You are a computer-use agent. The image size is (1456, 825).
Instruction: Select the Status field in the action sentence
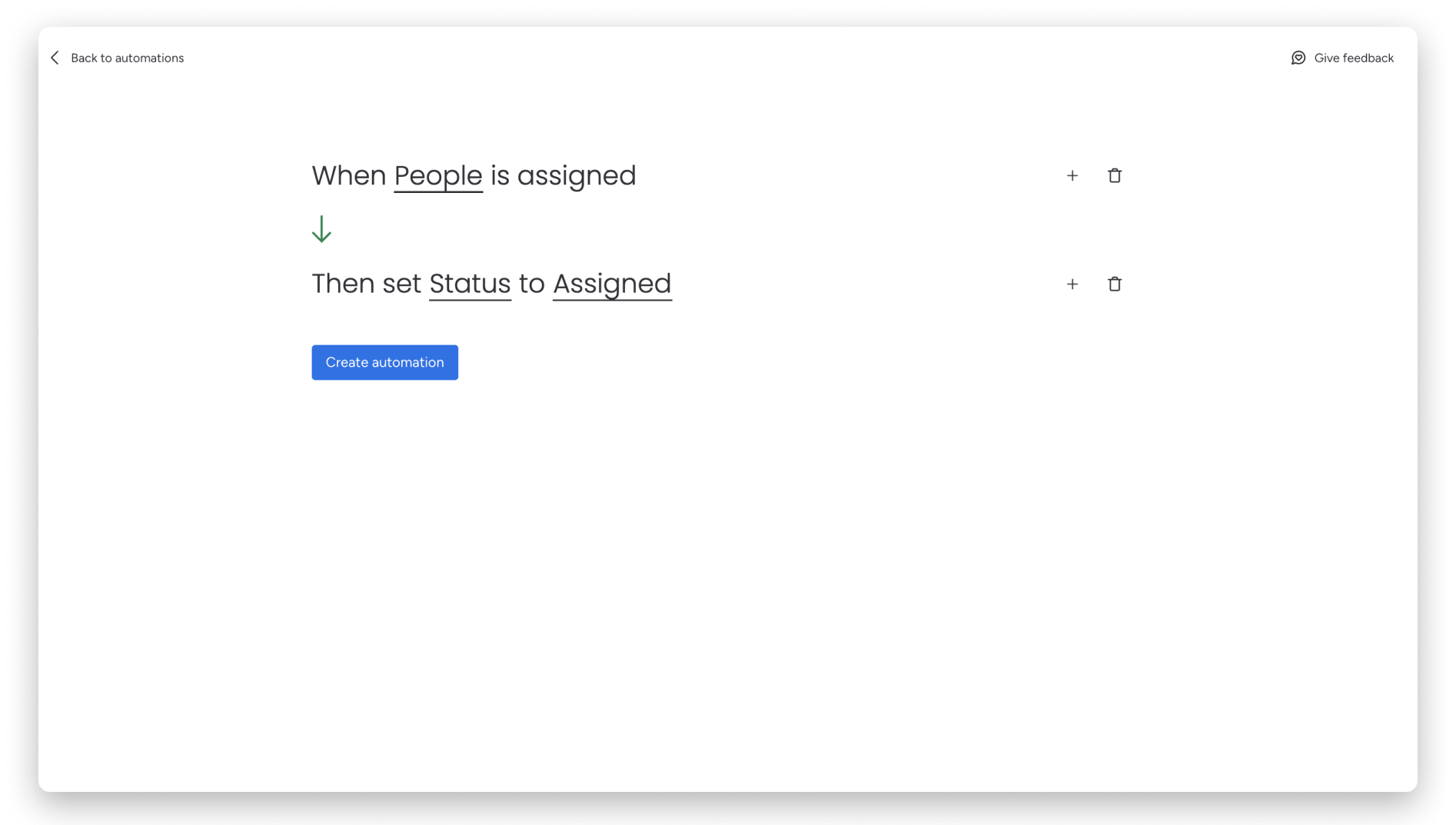click(x=470, y=284)
